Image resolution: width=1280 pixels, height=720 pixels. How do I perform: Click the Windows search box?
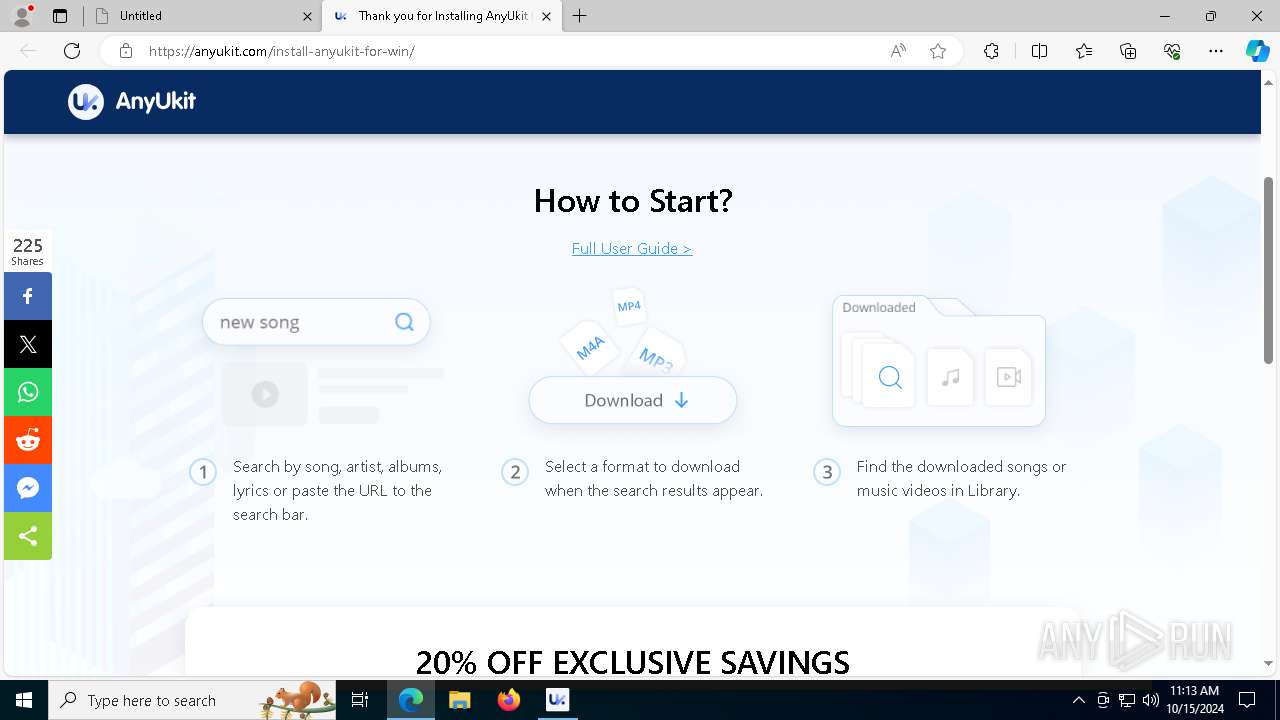point(192,700)
